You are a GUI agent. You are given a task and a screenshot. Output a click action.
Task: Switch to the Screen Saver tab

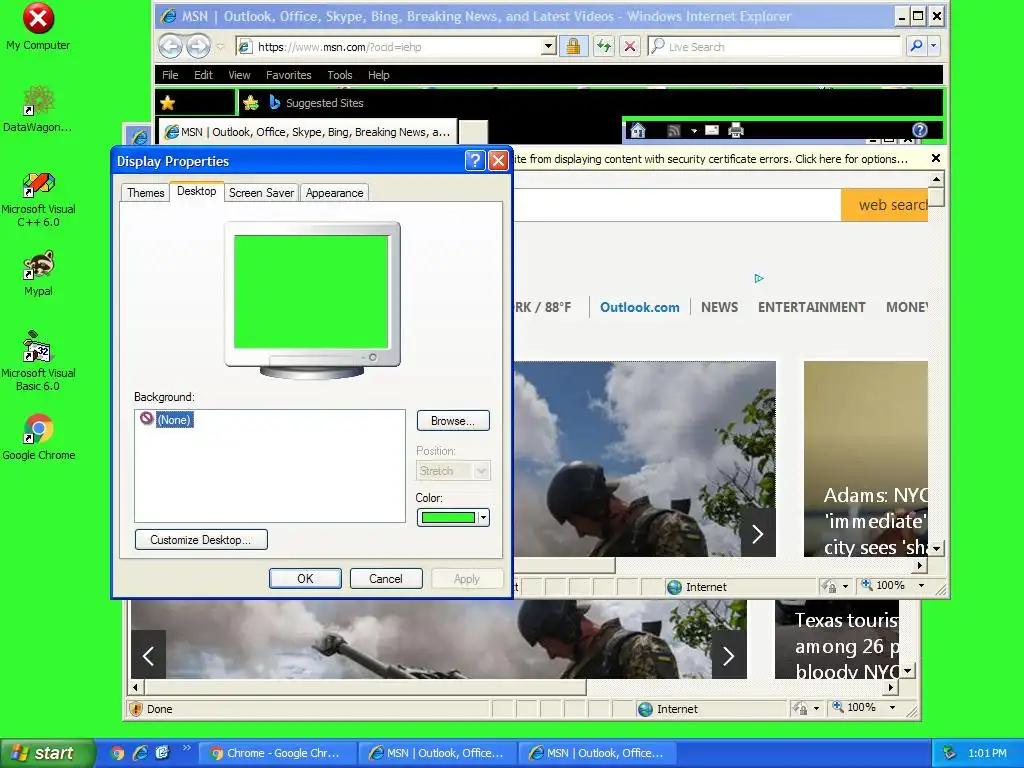pyautogui.click(x=261, y=193)
